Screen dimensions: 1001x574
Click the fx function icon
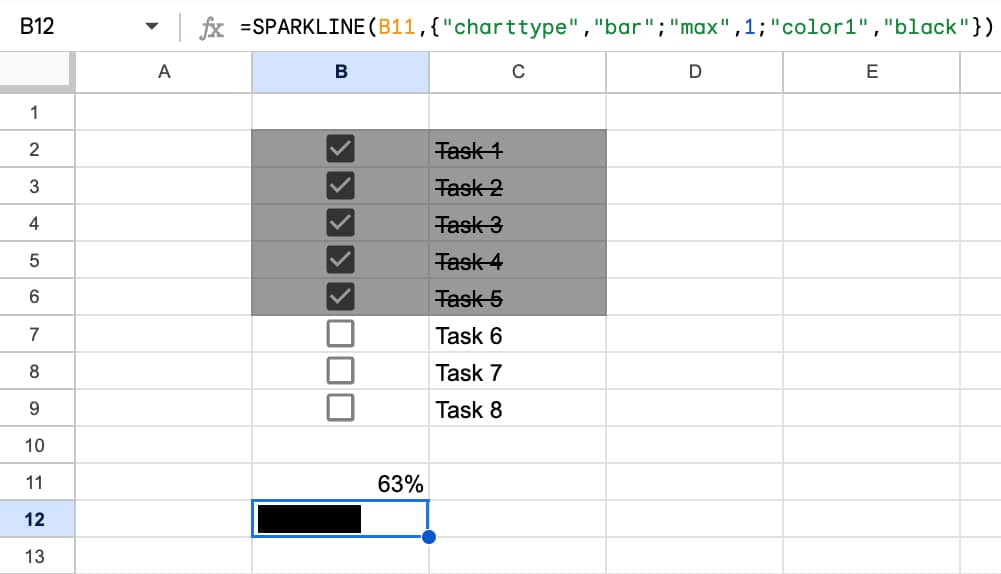pos(212,28)
